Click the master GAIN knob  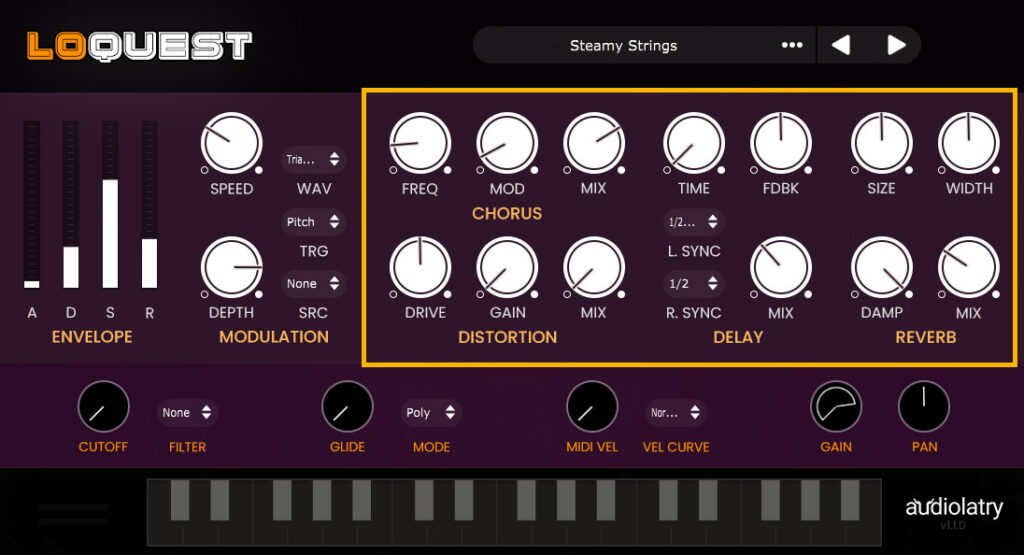pos(836,406)
